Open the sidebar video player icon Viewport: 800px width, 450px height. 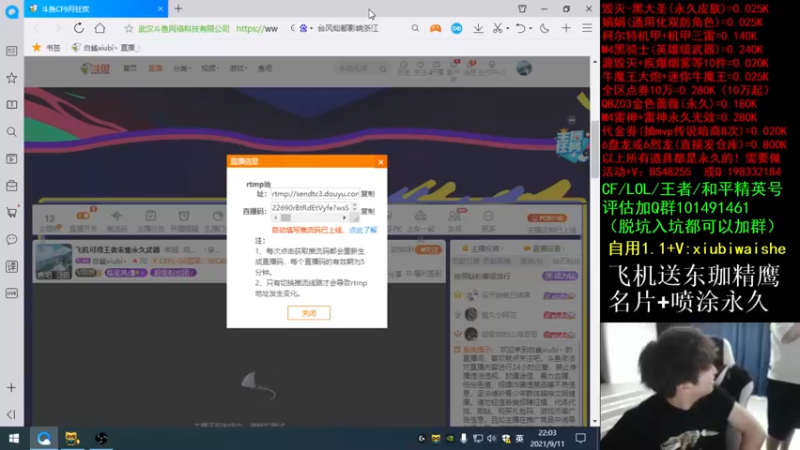(11, 159)
